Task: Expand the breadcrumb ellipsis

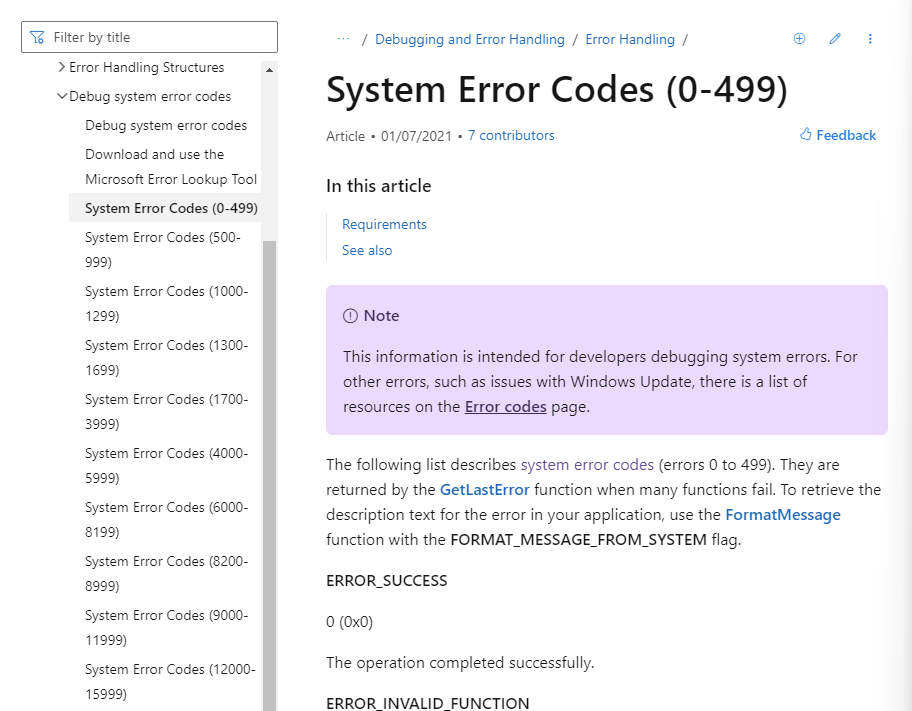Action: [344, 39]
